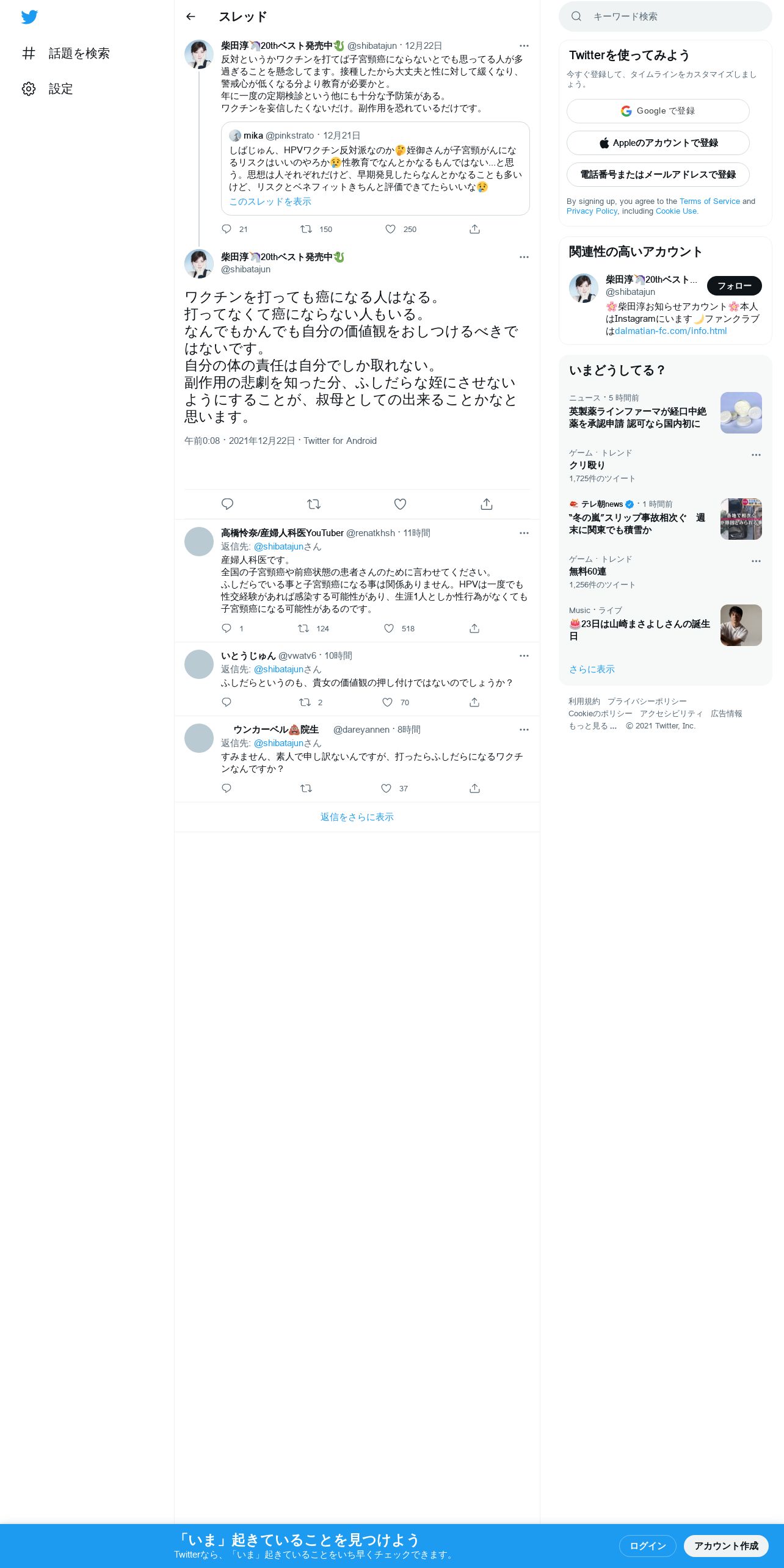
Task: Sign up using Google で登録 button
Action: tap(658, 111)
